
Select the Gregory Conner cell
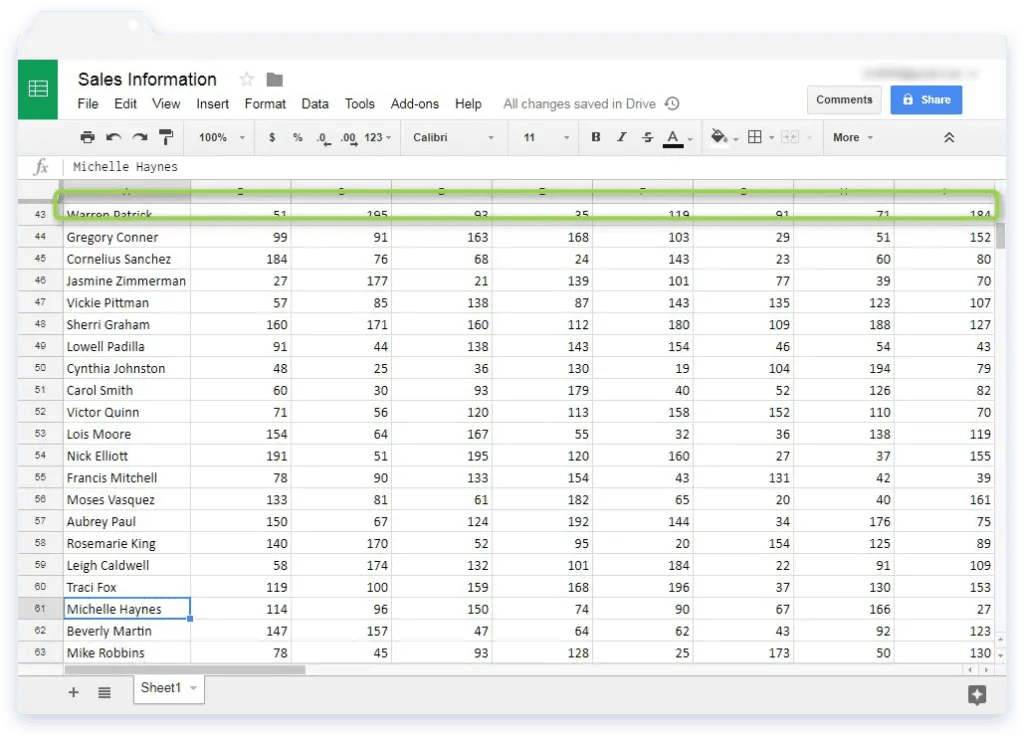(x=127, y=237)
